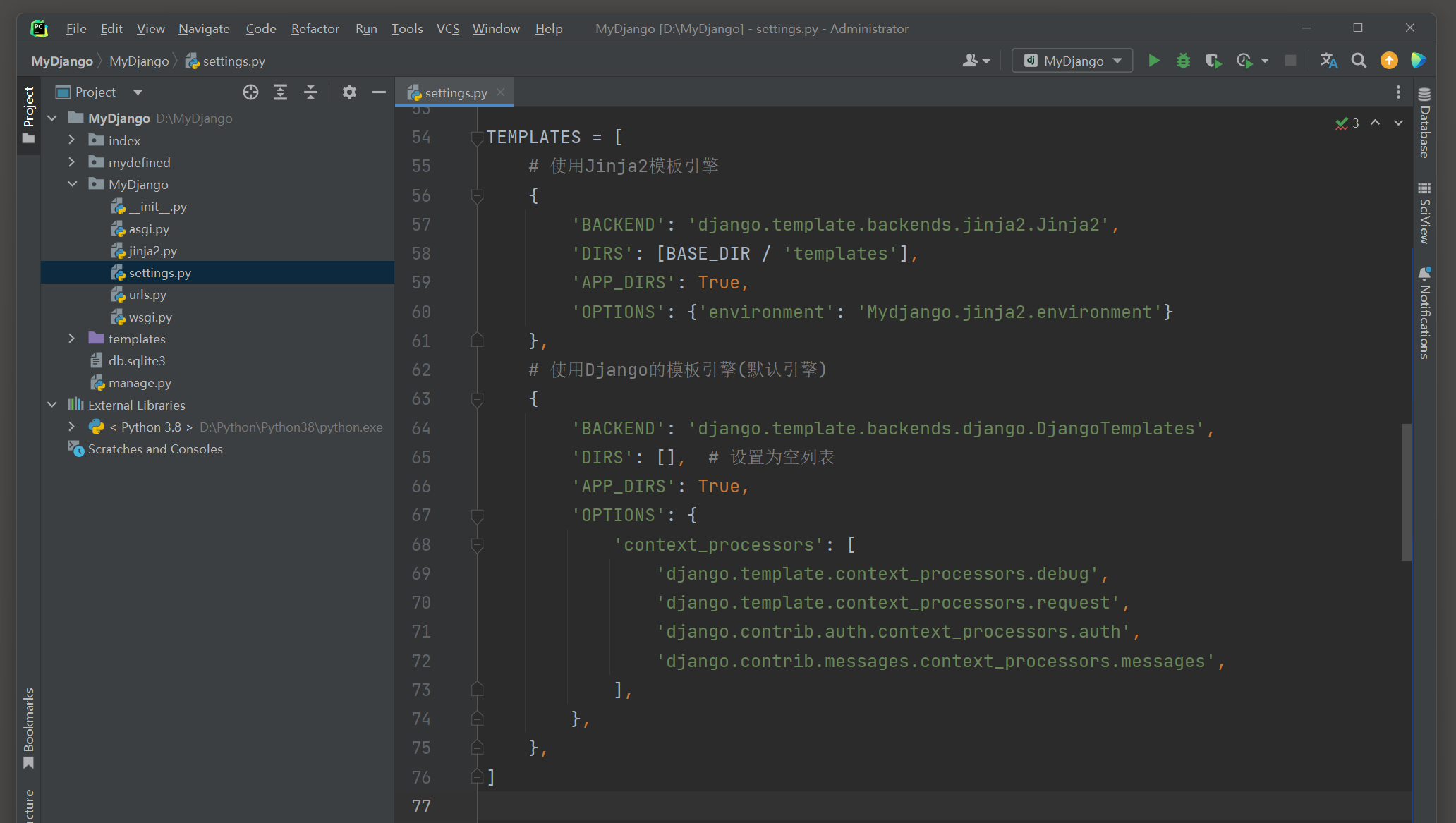Screen dimensions: 1456x823
Task: Toggle fold end marker at line 74
Action: click(477, 719)
